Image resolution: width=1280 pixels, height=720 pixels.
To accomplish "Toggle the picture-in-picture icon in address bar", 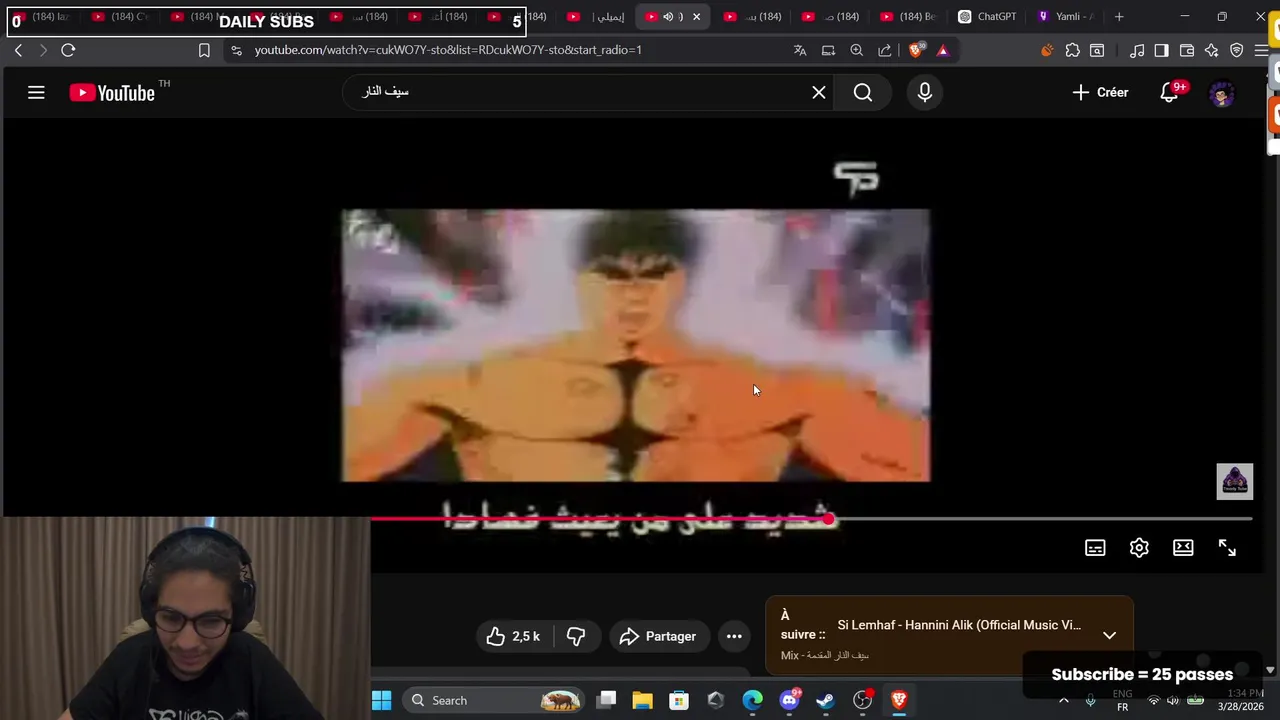I will [x=828, y=50].
